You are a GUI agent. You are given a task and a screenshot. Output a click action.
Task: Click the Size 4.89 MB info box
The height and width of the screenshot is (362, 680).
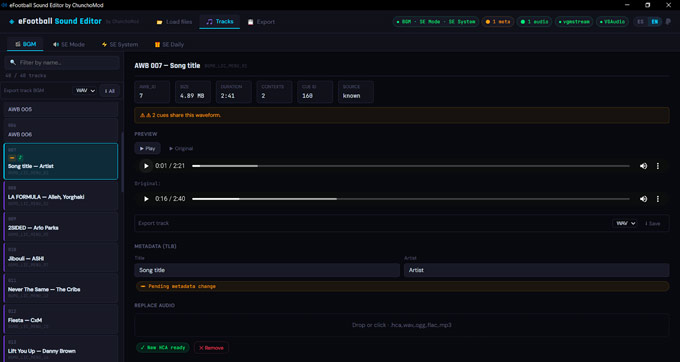click(x=193, y=91)
